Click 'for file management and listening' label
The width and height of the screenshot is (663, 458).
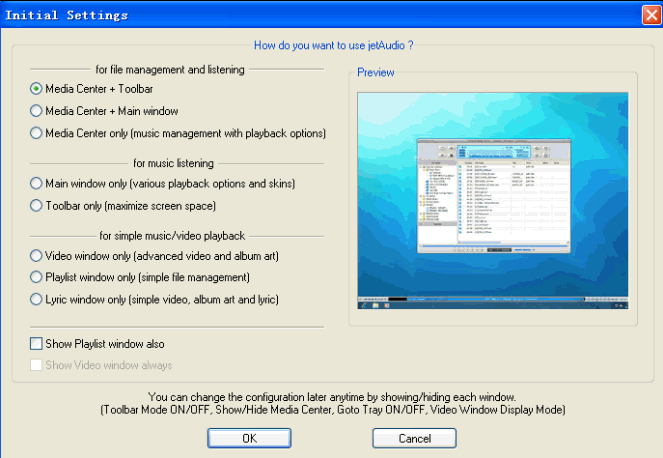(170, 69)
